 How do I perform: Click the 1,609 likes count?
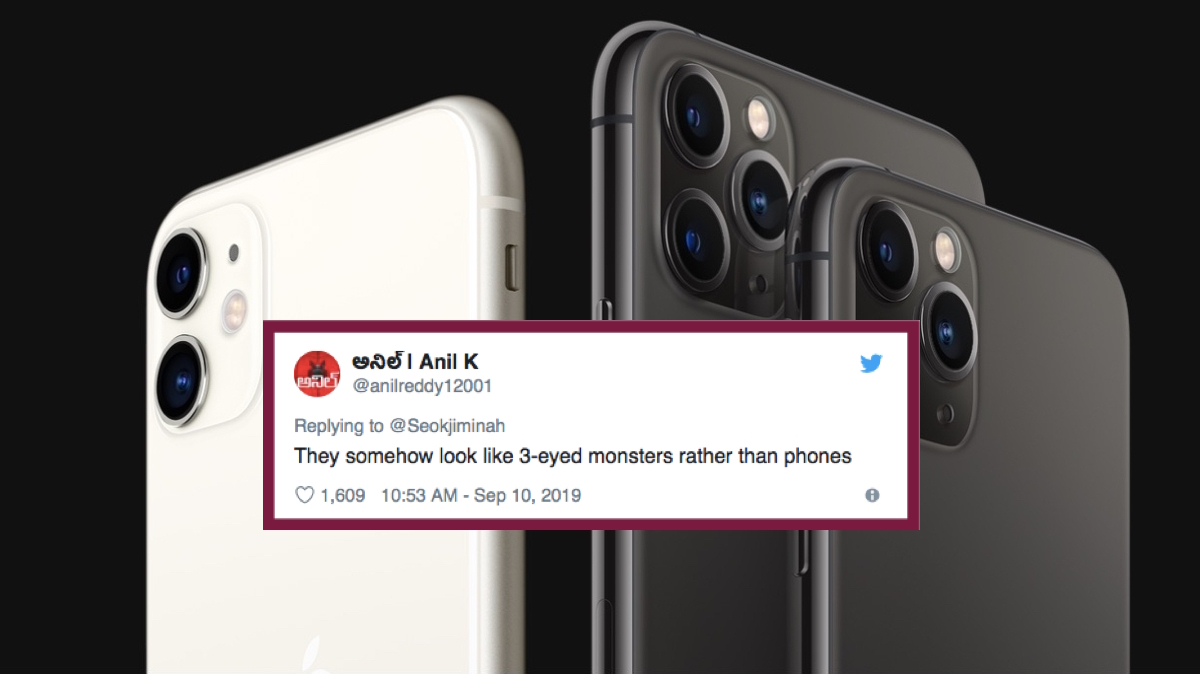click(x=343, y=495)
